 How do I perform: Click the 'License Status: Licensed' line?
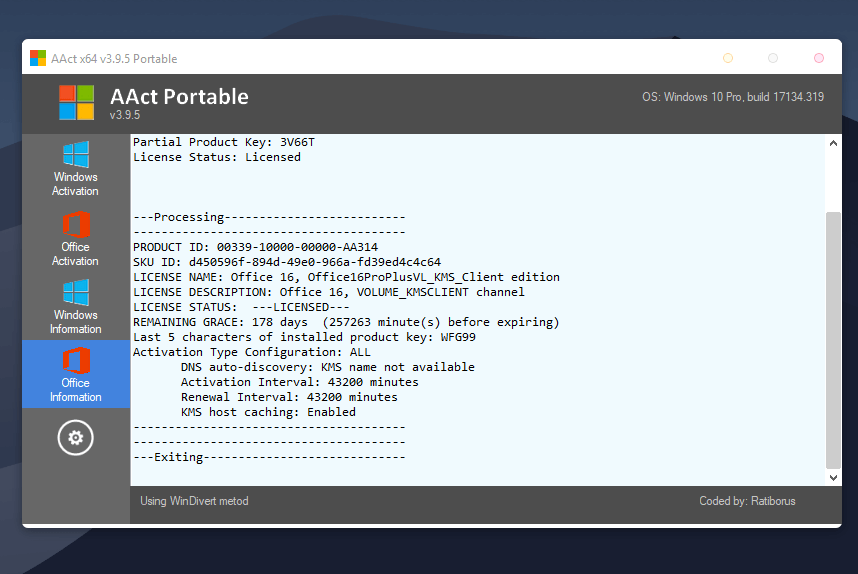coord(217,157)
